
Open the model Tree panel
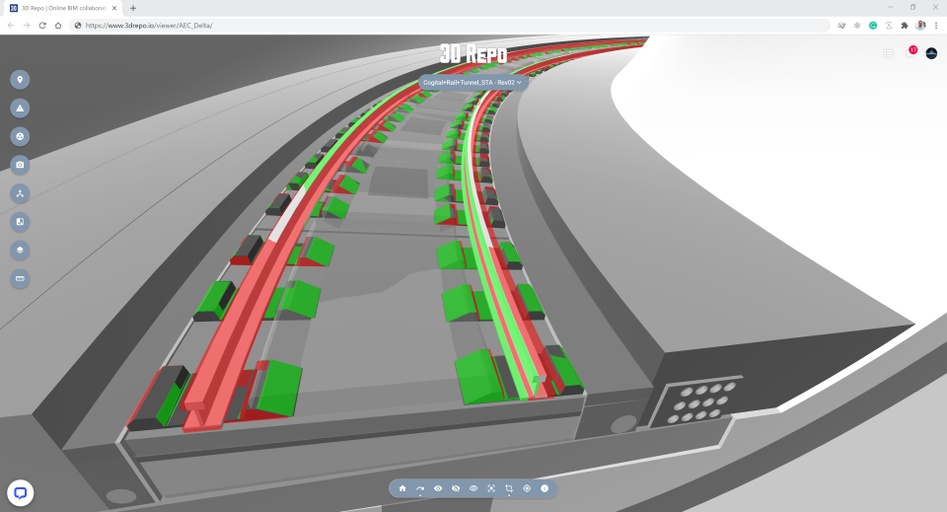(19, 193)
